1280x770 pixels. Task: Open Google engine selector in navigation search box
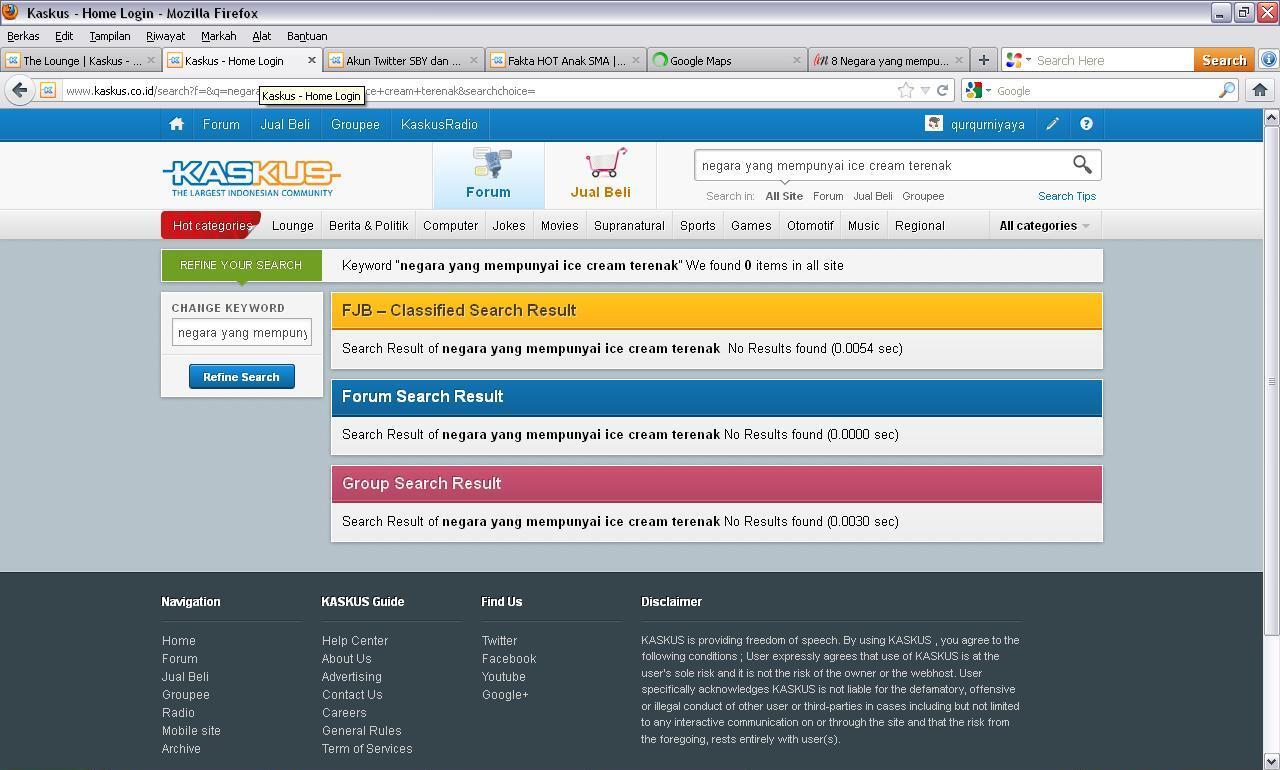(978, 91)
